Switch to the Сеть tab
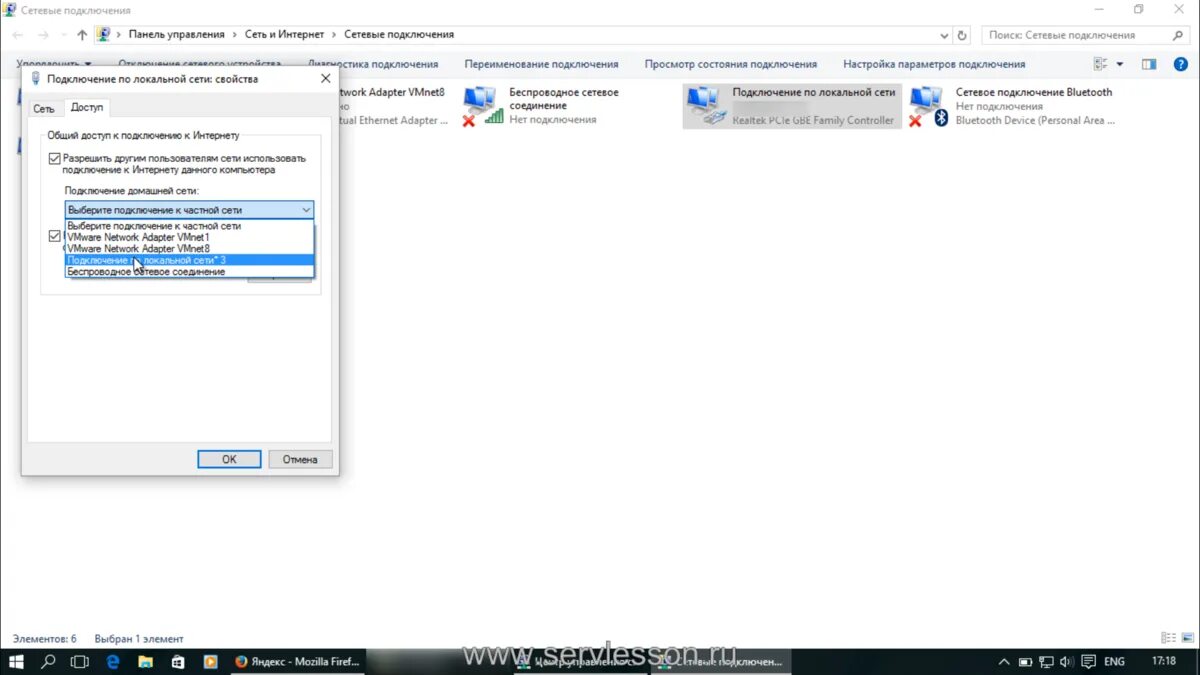Viewport: 1200px width, 675px height. 44,108
